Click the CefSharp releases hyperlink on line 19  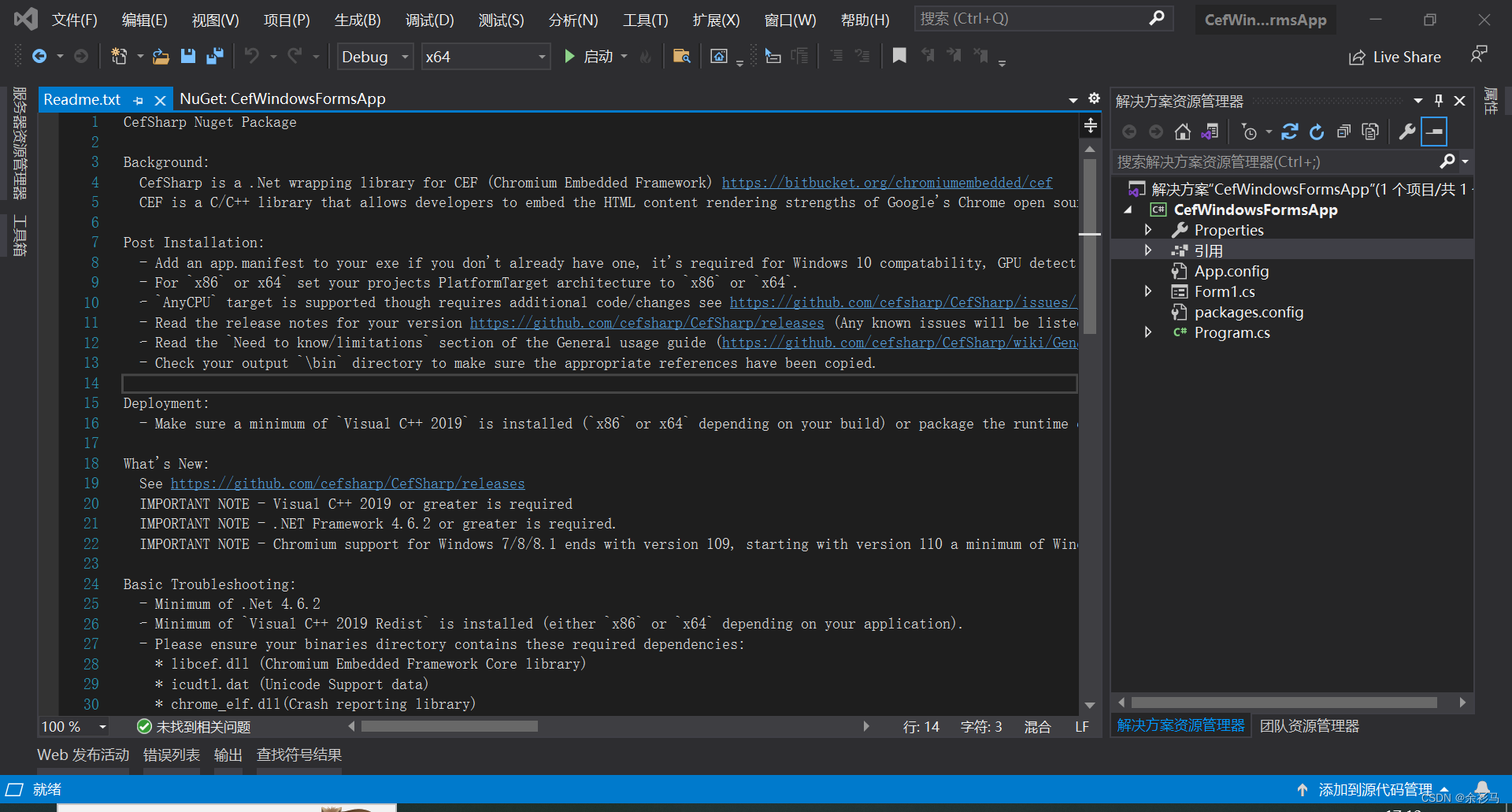(349, 483)
